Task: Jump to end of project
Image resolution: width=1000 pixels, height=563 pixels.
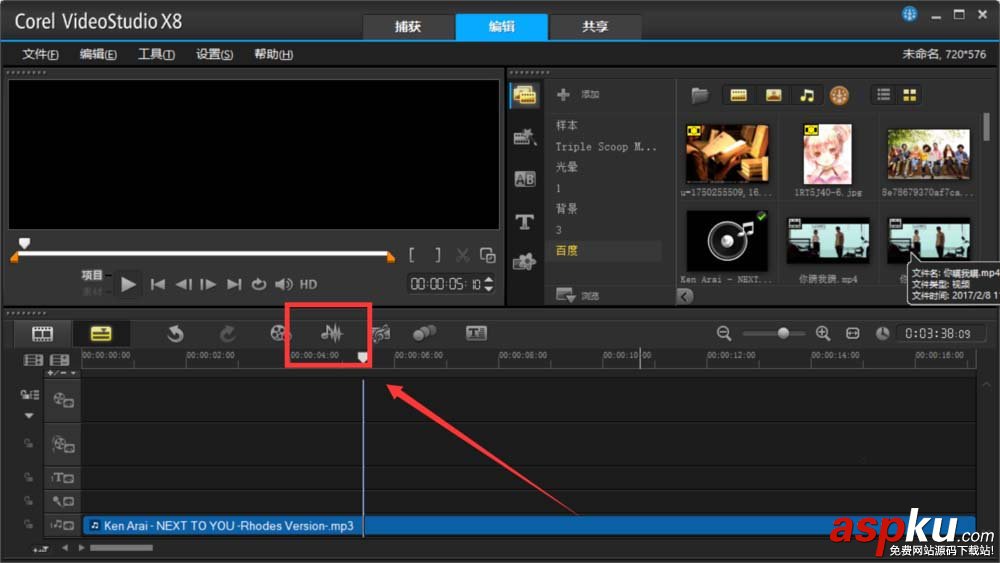Action: pos(234,284)
